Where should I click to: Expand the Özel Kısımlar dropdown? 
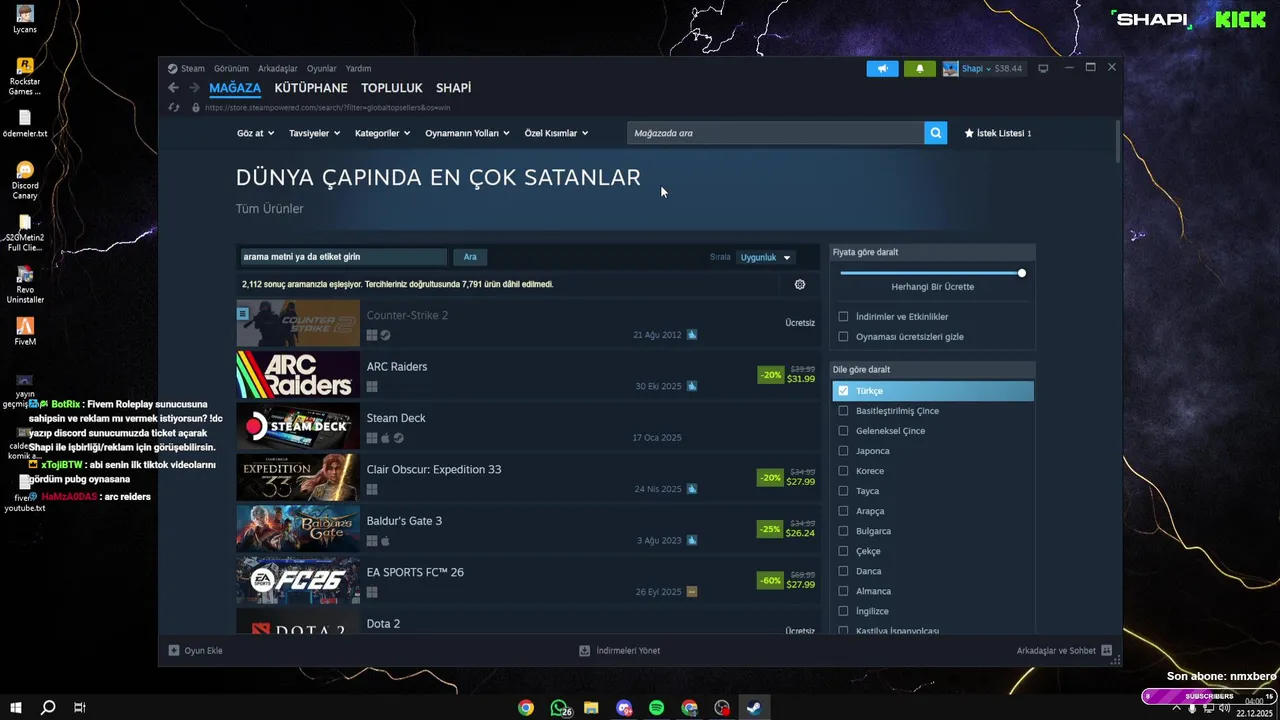556,133
